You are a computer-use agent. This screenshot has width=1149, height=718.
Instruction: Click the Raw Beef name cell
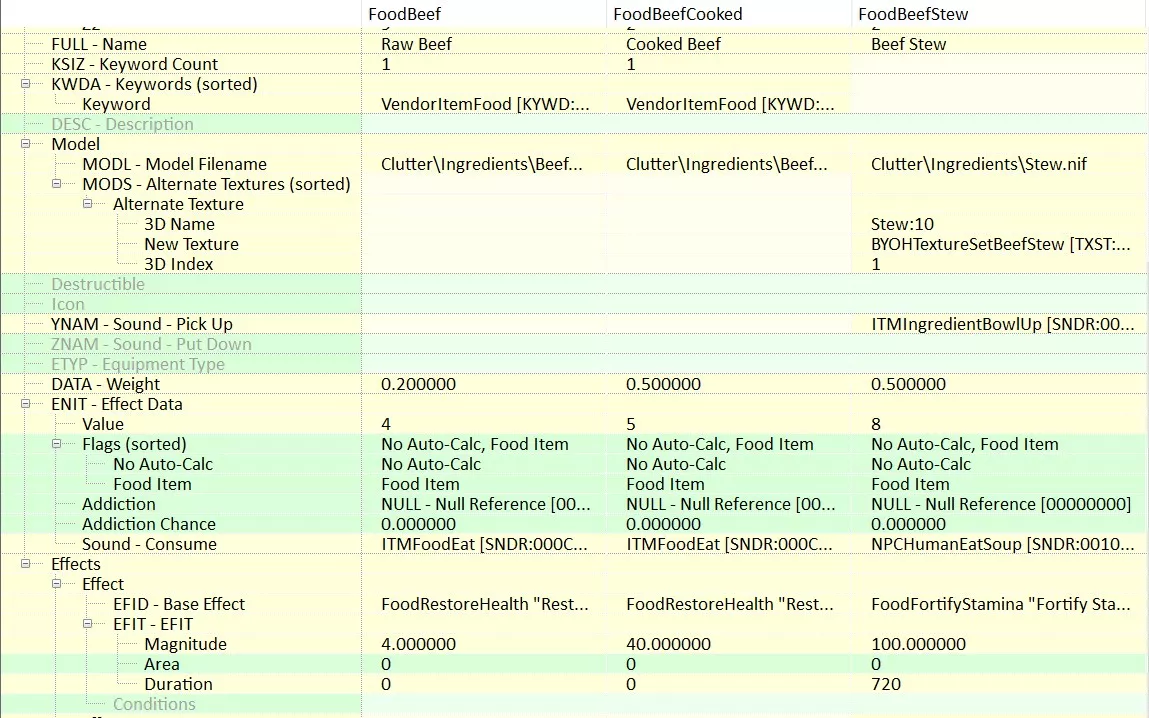coord(416,44)
